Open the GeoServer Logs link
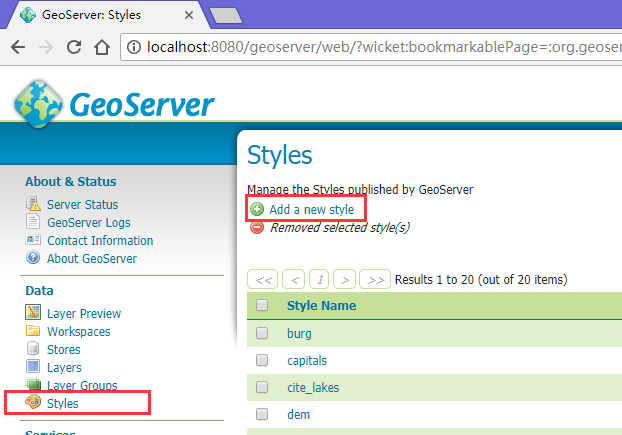 [x=89, y=223]
